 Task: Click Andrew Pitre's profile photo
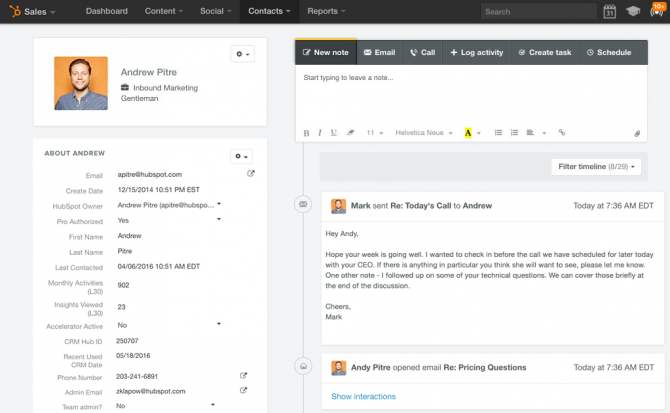click(x=81, y=83)
